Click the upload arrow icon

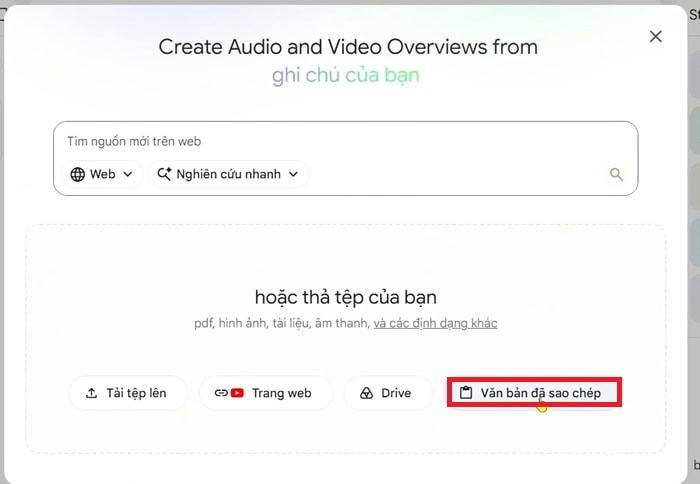(x=92, y=393)
